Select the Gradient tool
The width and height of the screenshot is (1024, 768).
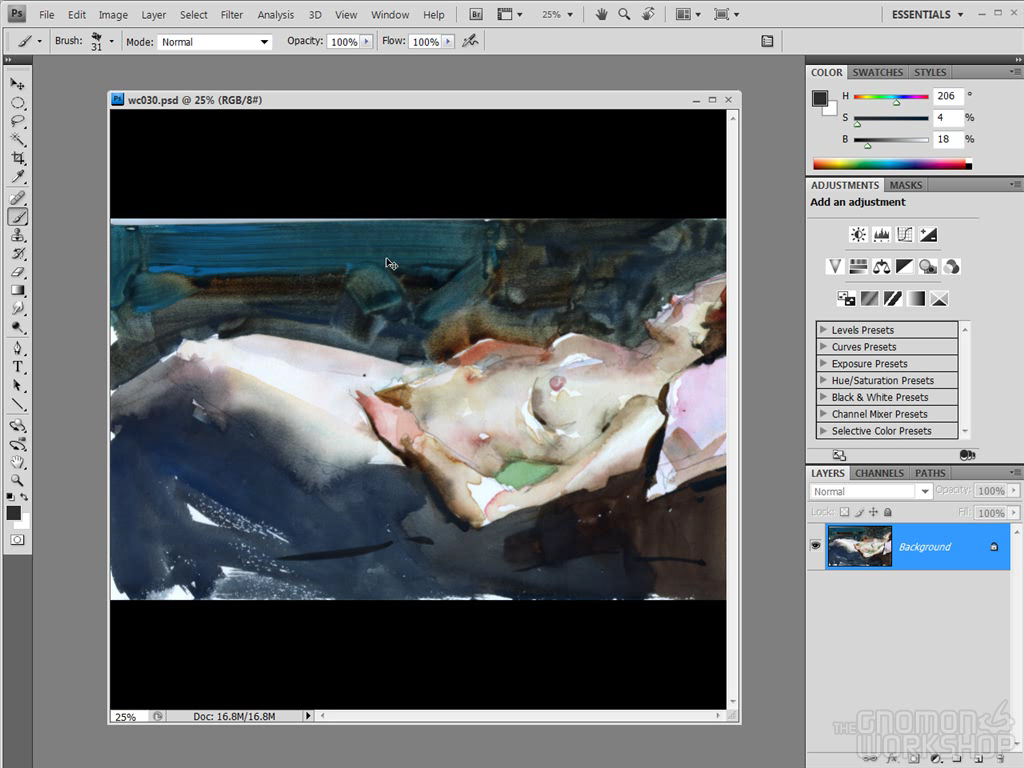(18, 291)
